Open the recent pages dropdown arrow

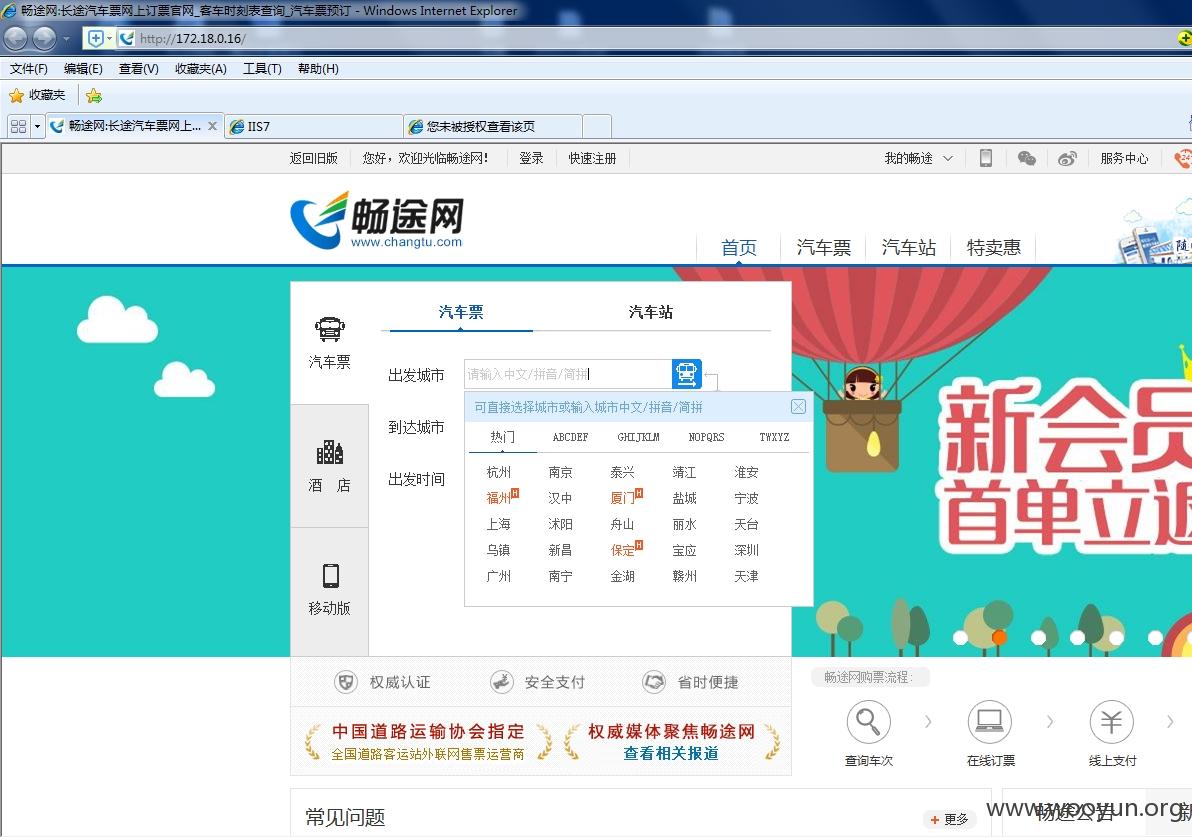(x=66, y=38)
